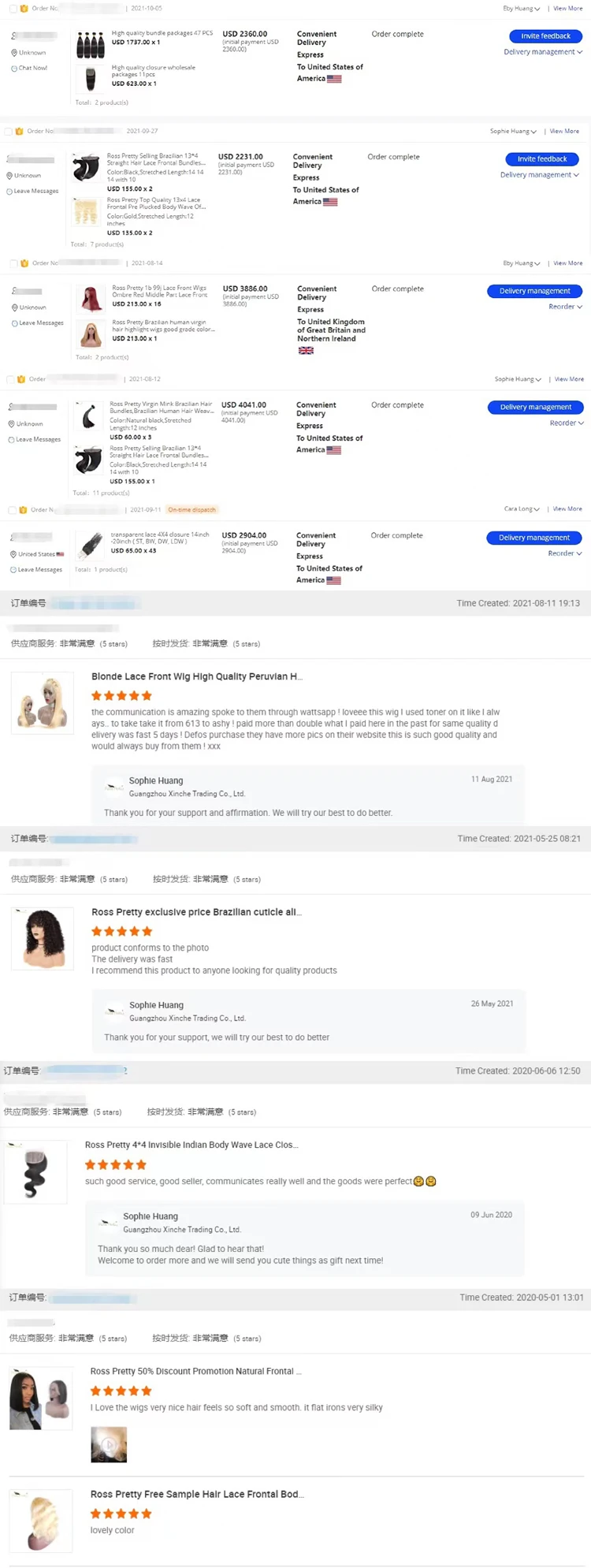Click the UK flag on the USD 3886.00 order
The width and height of the screenshot is (591, 1568).
click(306, 351)
